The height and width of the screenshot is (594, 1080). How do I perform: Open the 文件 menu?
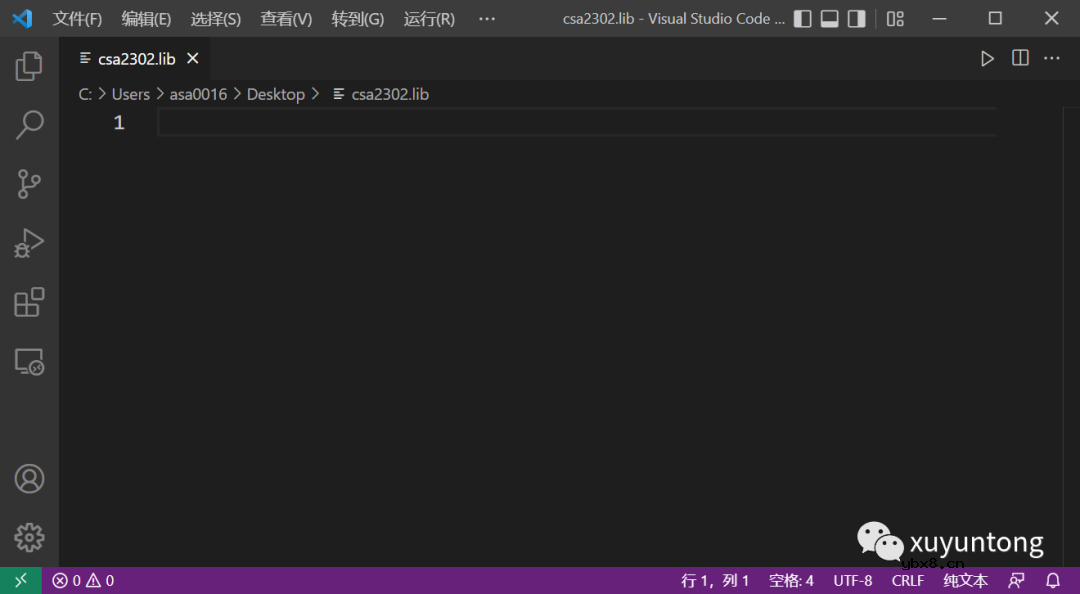point(77,18)
